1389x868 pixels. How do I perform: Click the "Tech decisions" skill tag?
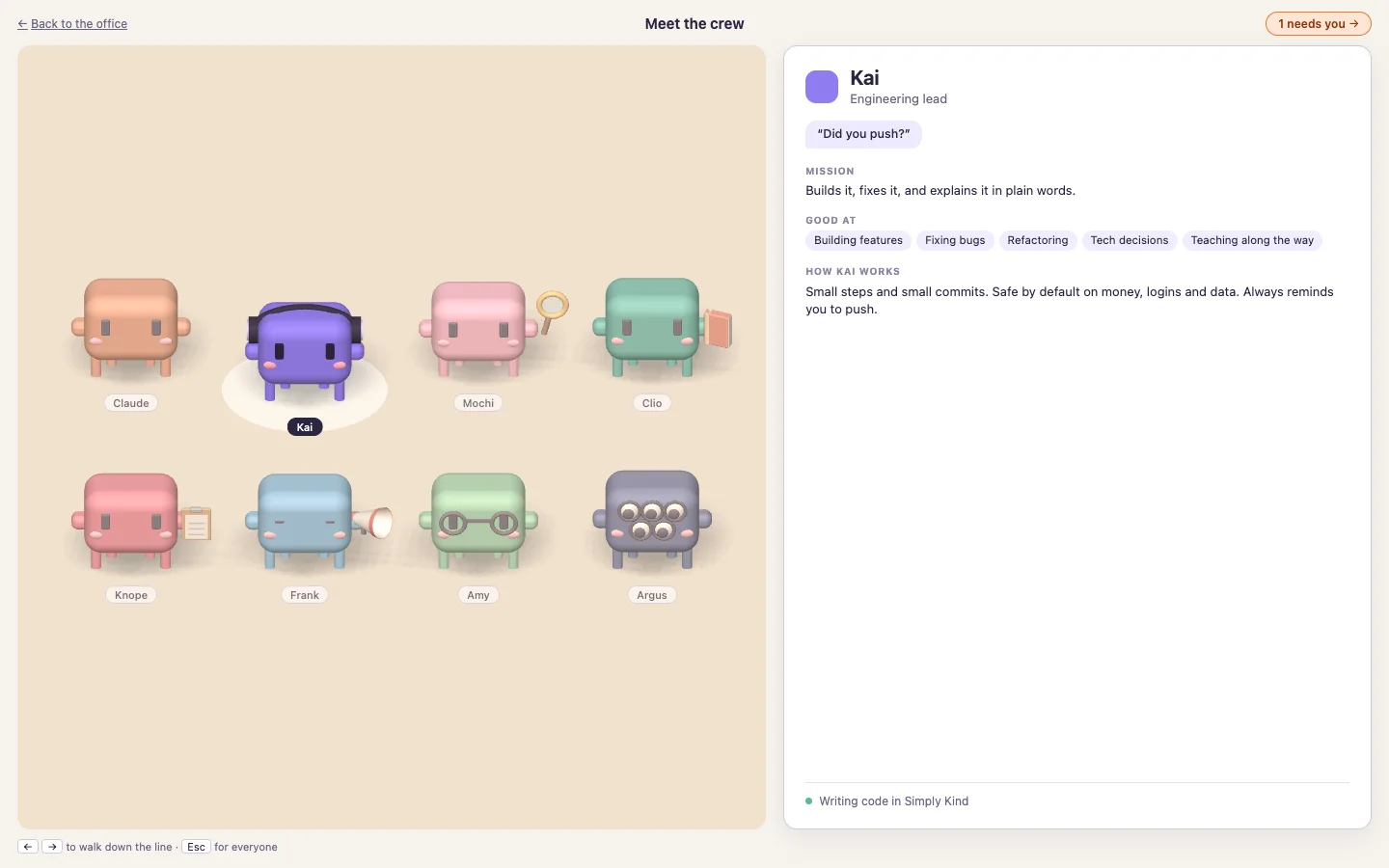pyautogui.click(x=1130, y=240)
